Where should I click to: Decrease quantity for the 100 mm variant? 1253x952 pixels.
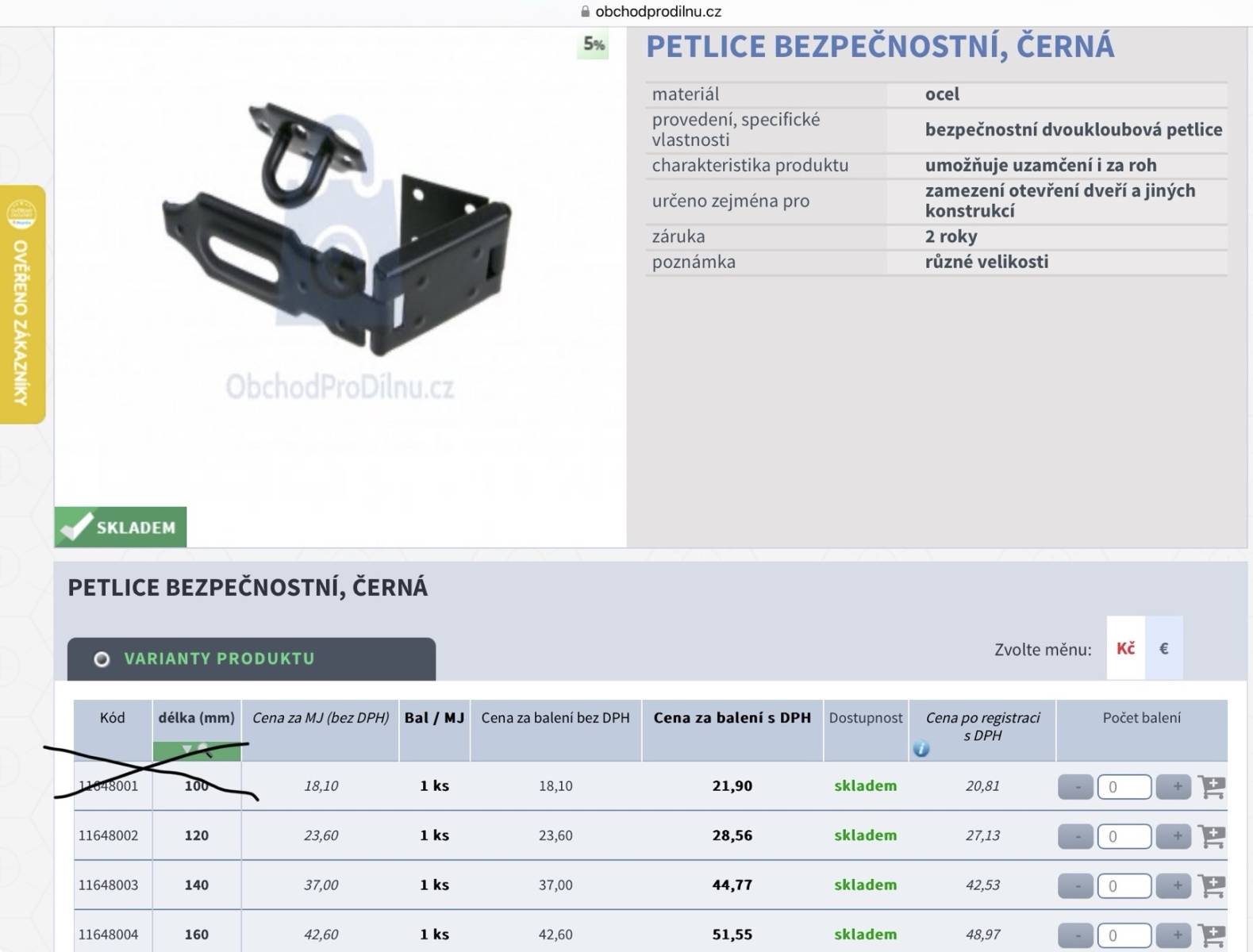(x=1075, y=787)
